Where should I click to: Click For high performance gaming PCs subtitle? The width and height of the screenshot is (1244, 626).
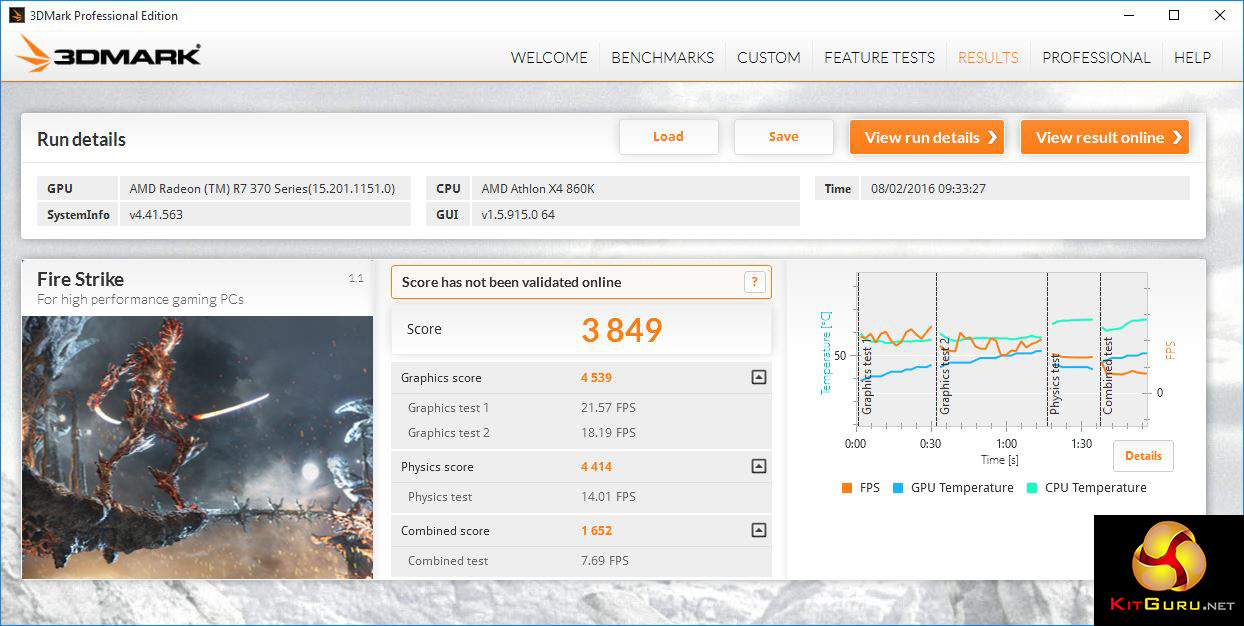(x=140, y=299)
